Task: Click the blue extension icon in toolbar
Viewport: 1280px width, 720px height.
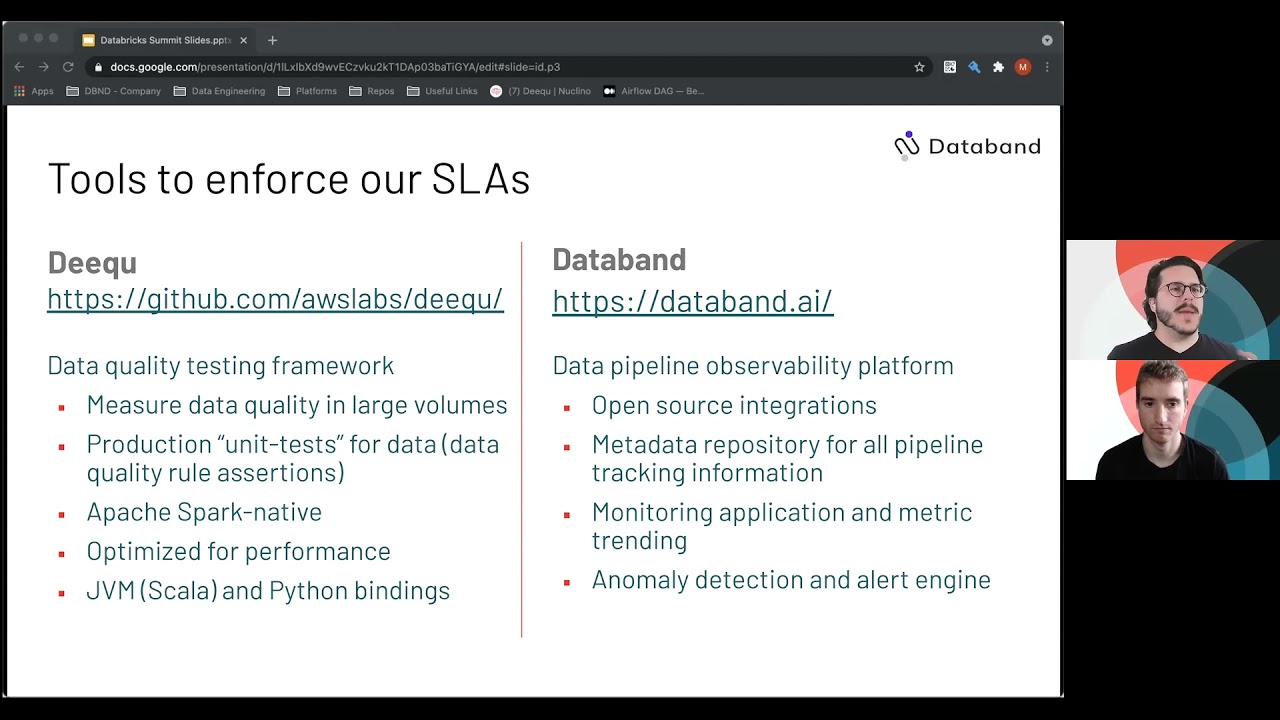Action: [x=974, y=67]
